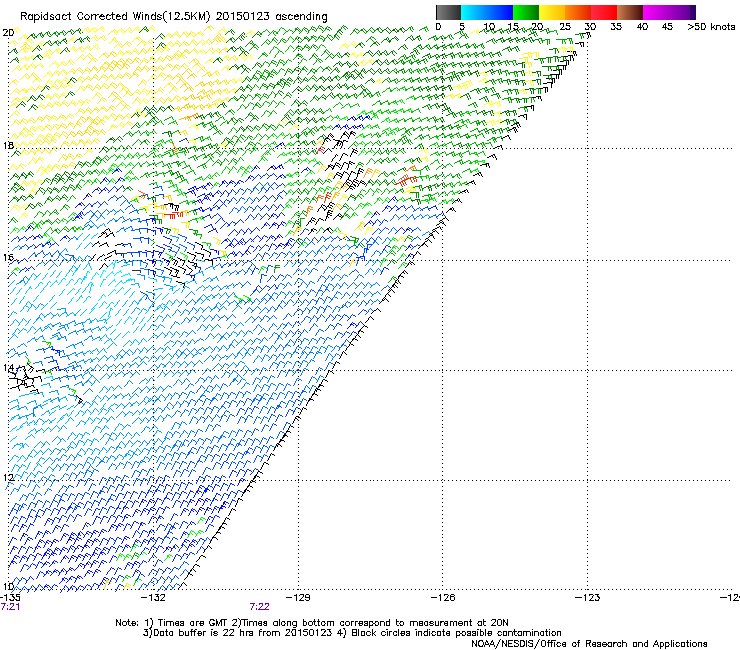This screenshot has width=740, height=650.
Task: Click the purple time stamp '7:22'
Action: click(260, 607)
